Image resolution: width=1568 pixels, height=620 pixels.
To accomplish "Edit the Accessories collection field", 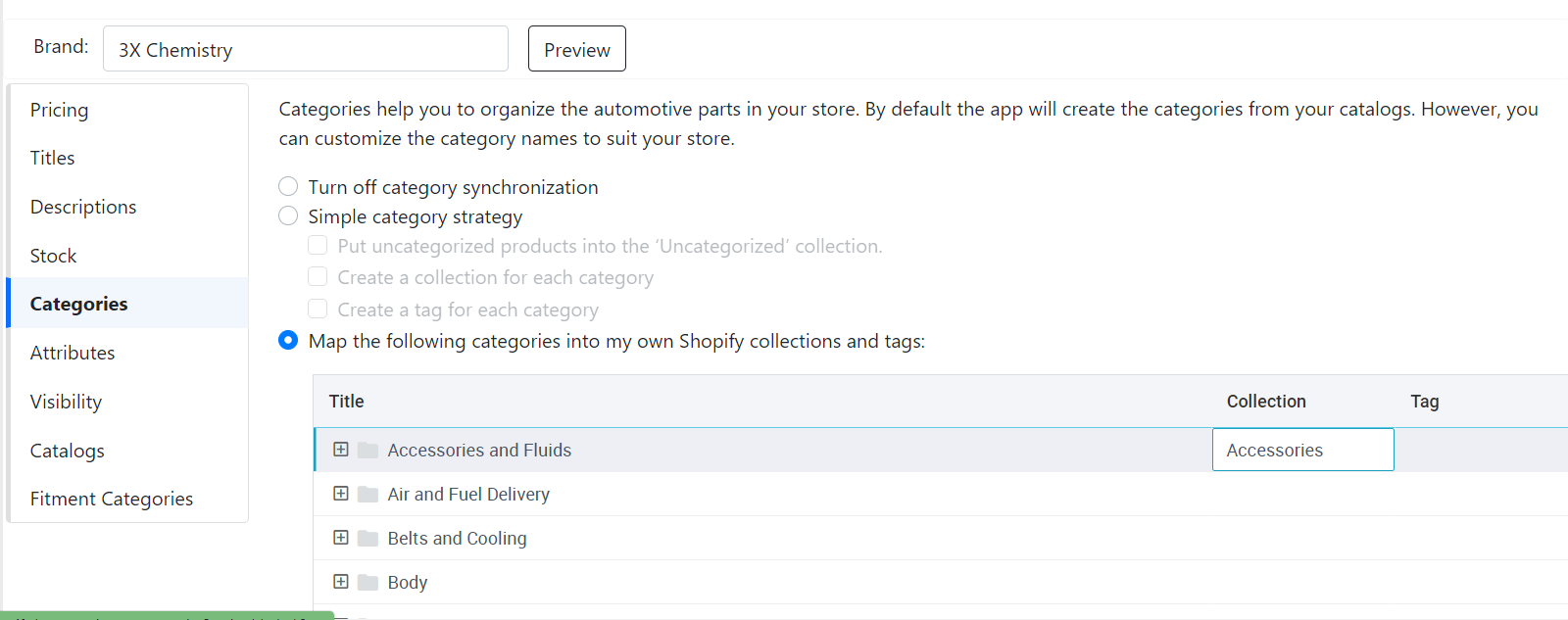I will coord(1302,450).
